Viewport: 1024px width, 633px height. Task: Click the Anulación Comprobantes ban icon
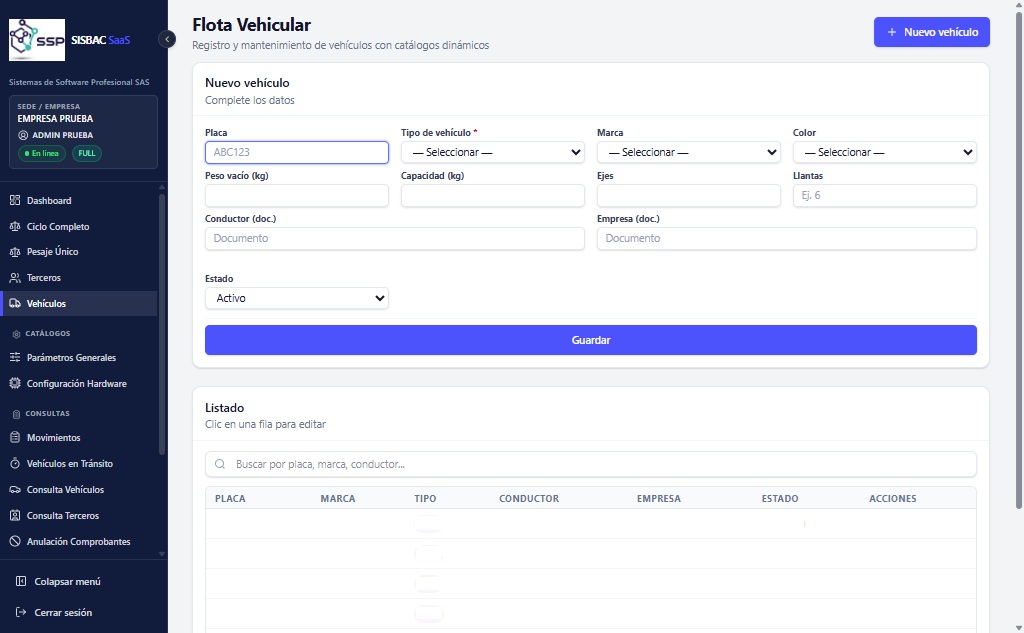click(15, 542)
